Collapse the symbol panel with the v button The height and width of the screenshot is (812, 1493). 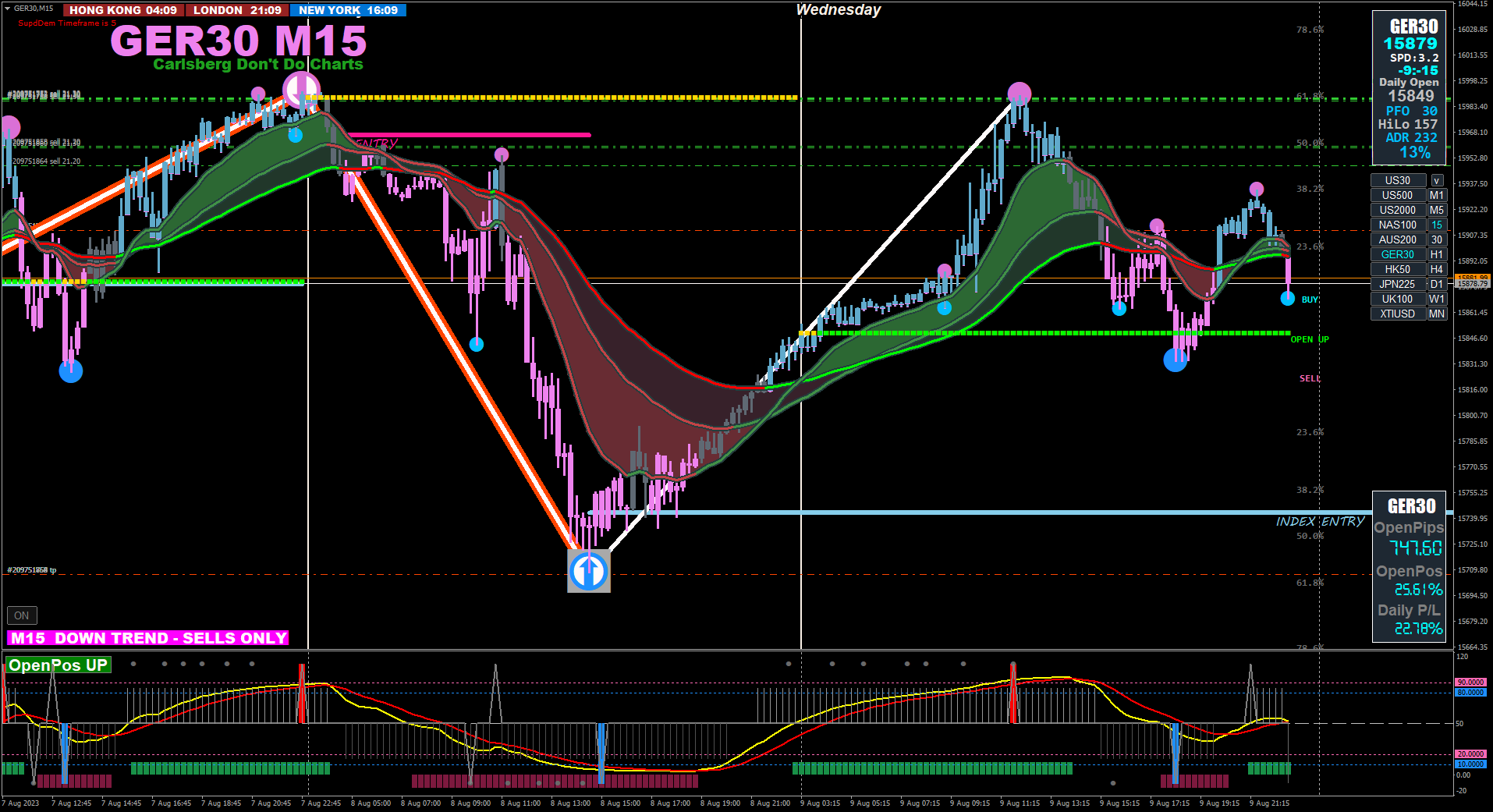(1437, 180)
